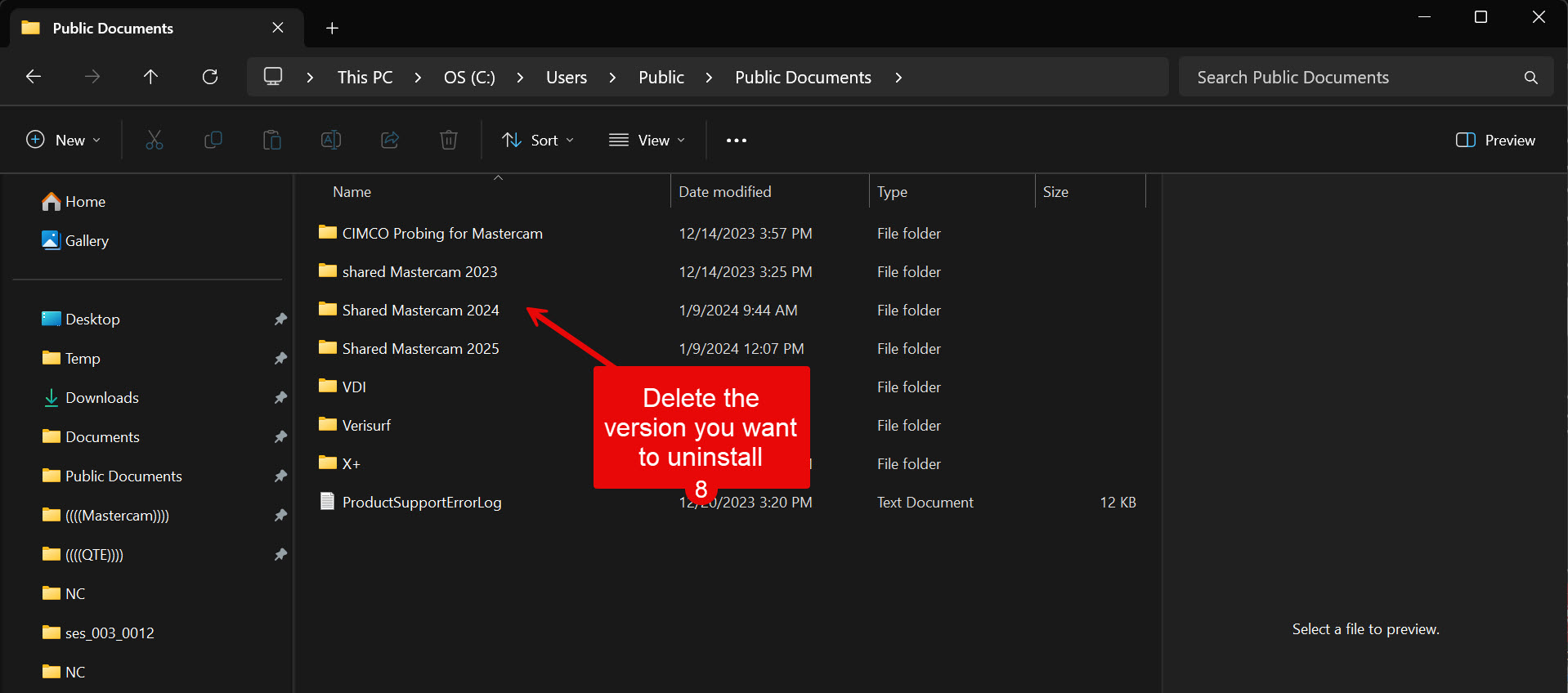Viewport: 1568px width, 693px height.
Task: Navigate to Users breadcrumb
Action: [x=567, y=78]
